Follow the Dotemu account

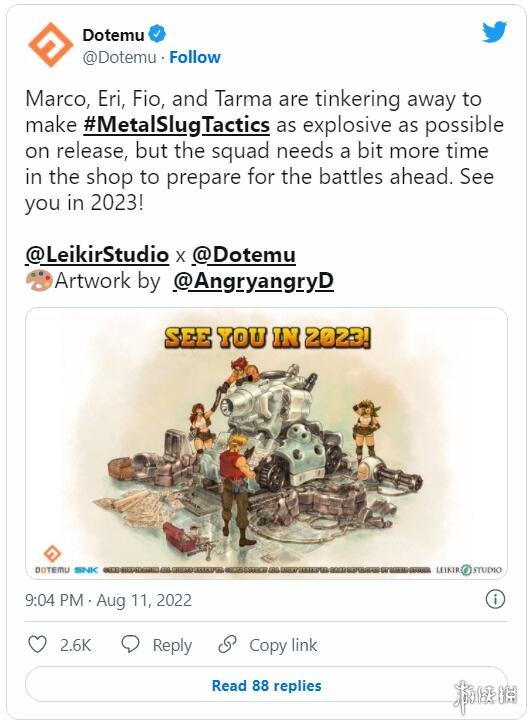[x=195, y=57]
